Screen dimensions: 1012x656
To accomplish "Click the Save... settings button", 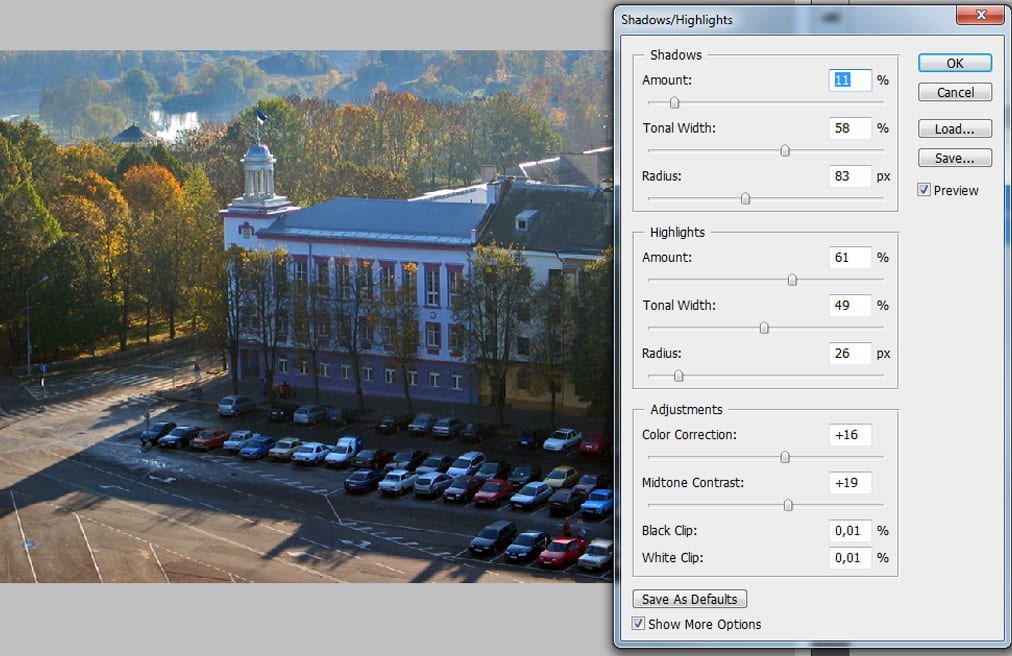I will click(x=955, y=158).
